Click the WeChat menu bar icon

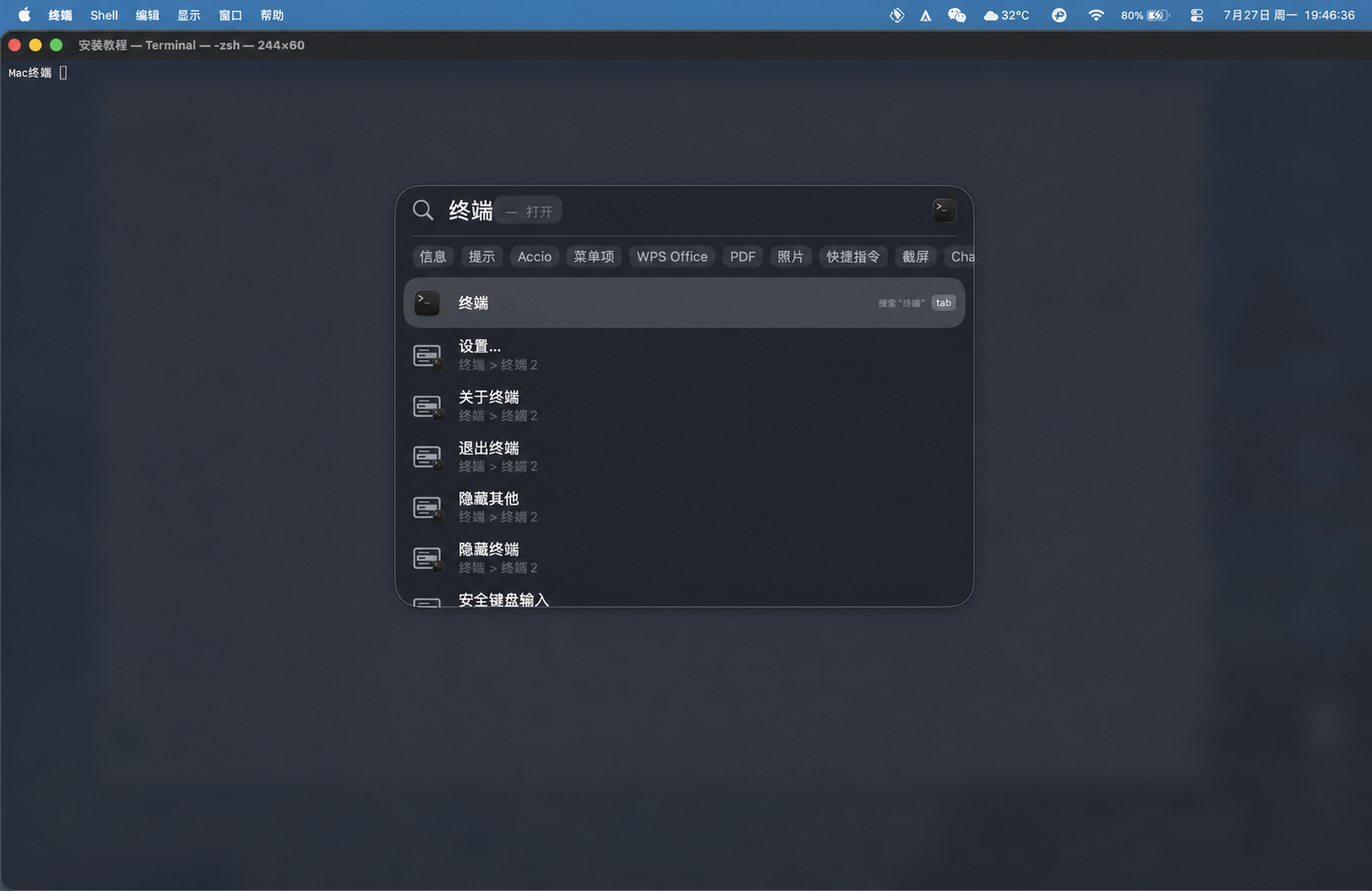click(x=957, y=15)
